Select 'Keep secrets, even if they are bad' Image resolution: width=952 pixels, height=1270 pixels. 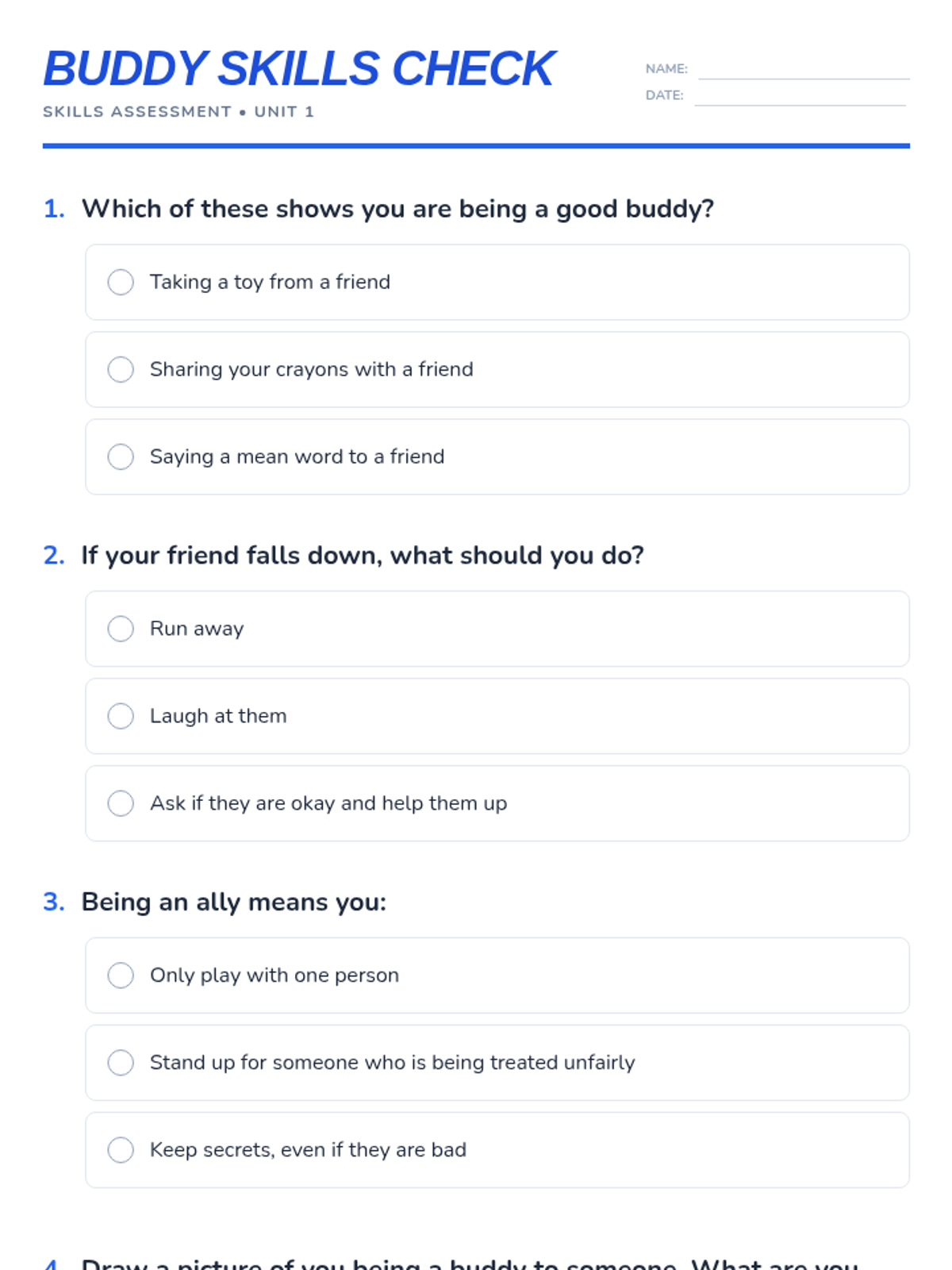click(x=121, y=1149)
